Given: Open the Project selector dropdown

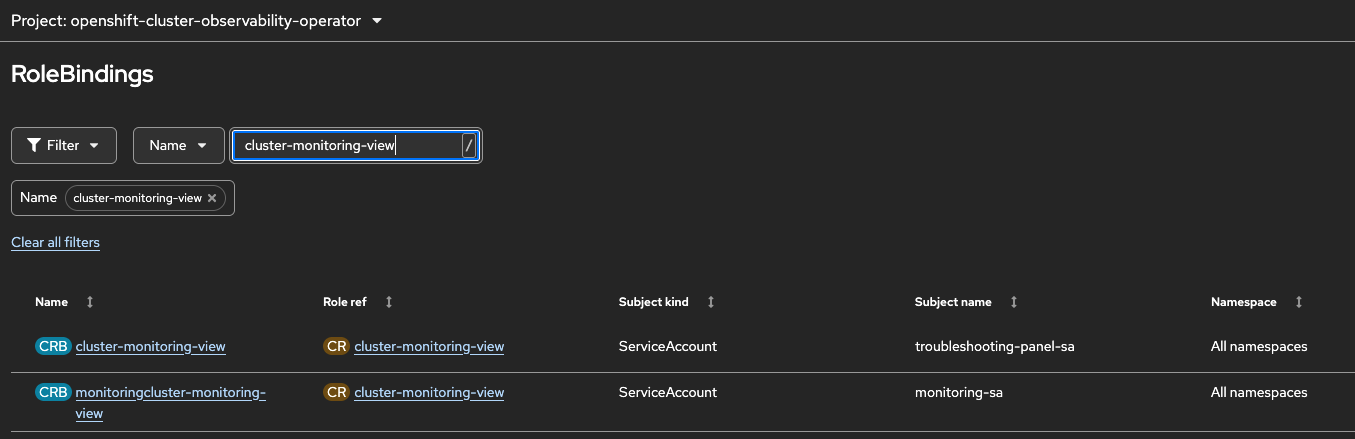Looking at the screenshot, I should [197, 21].
